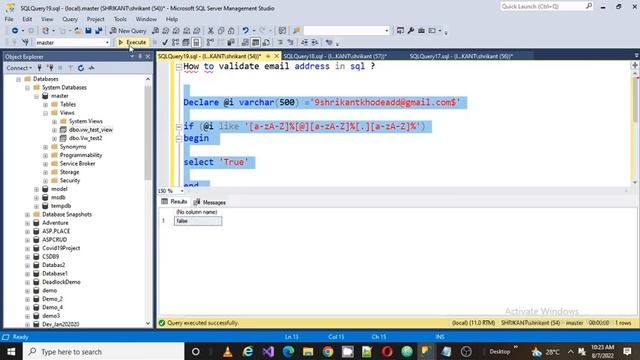Close the SQLQuery19.sql tab
Image resolution: width=640 pixels, height=360 pixels.
pos(277,56)
